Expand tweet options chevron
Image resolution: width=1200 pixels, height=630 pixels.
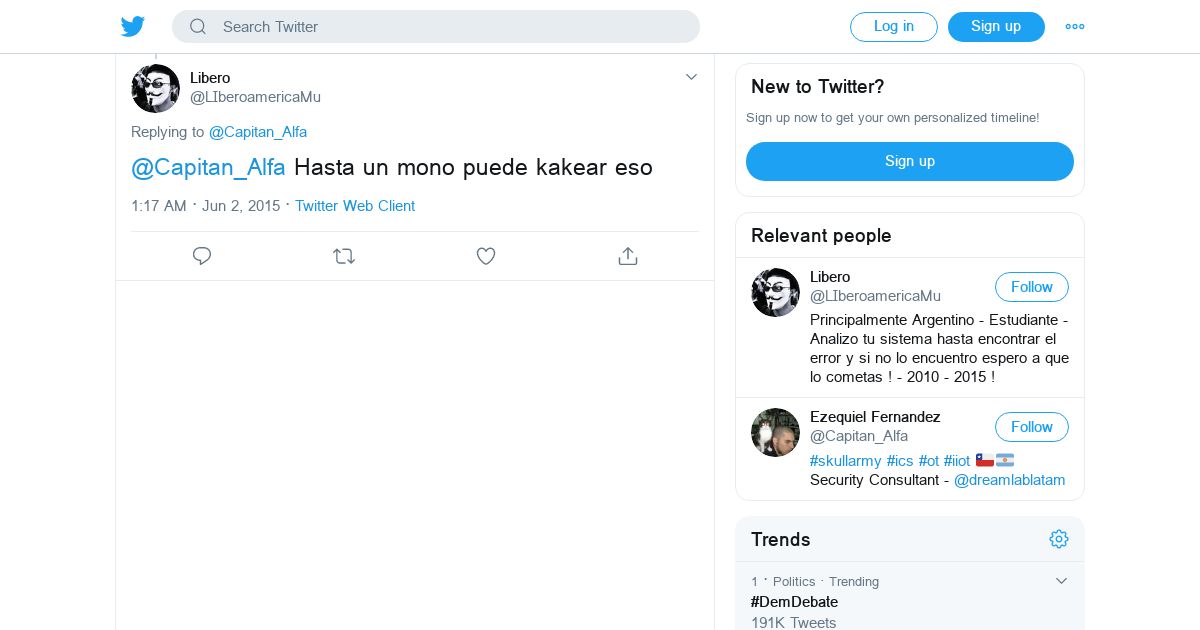(x=691, y=77)
